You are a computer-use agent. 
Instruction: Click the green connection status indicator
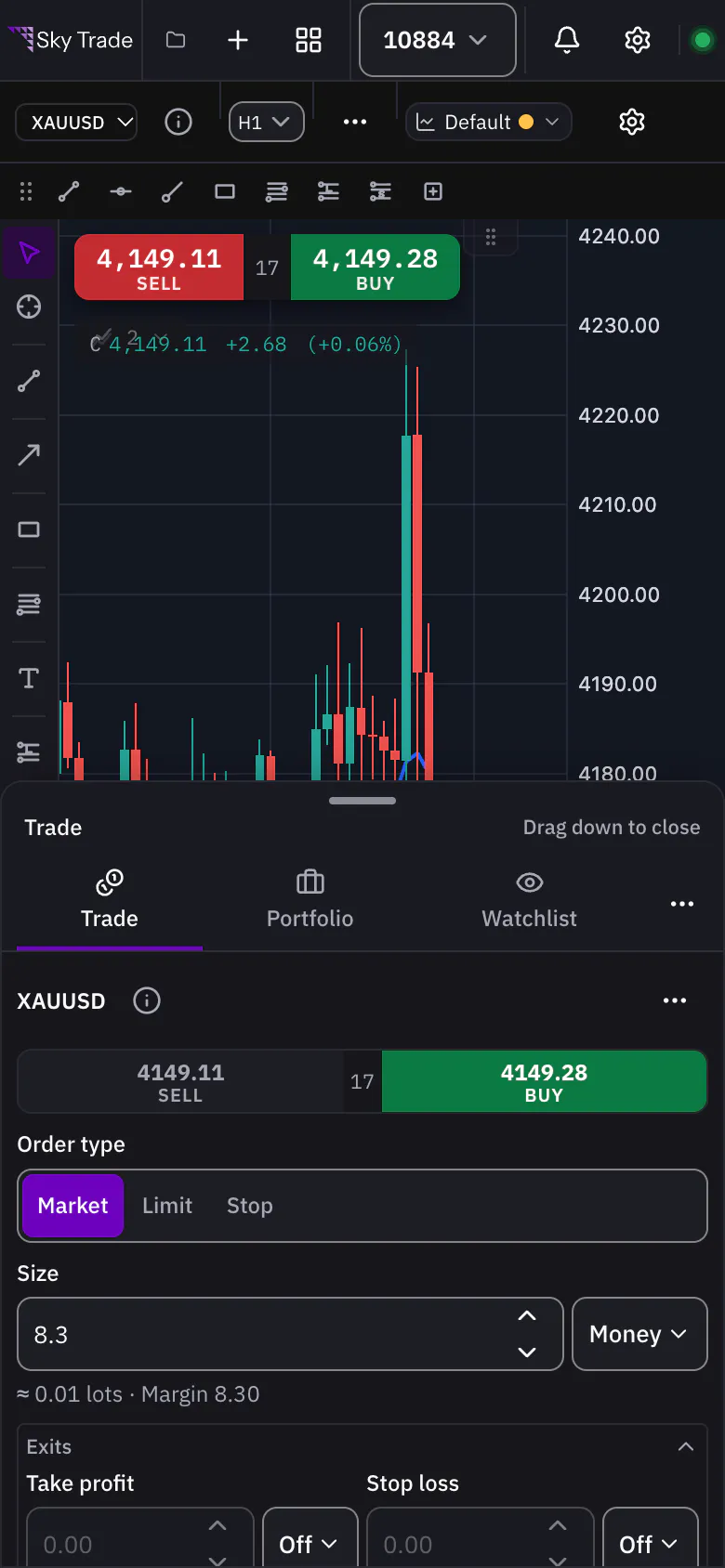tap(703, 40)
